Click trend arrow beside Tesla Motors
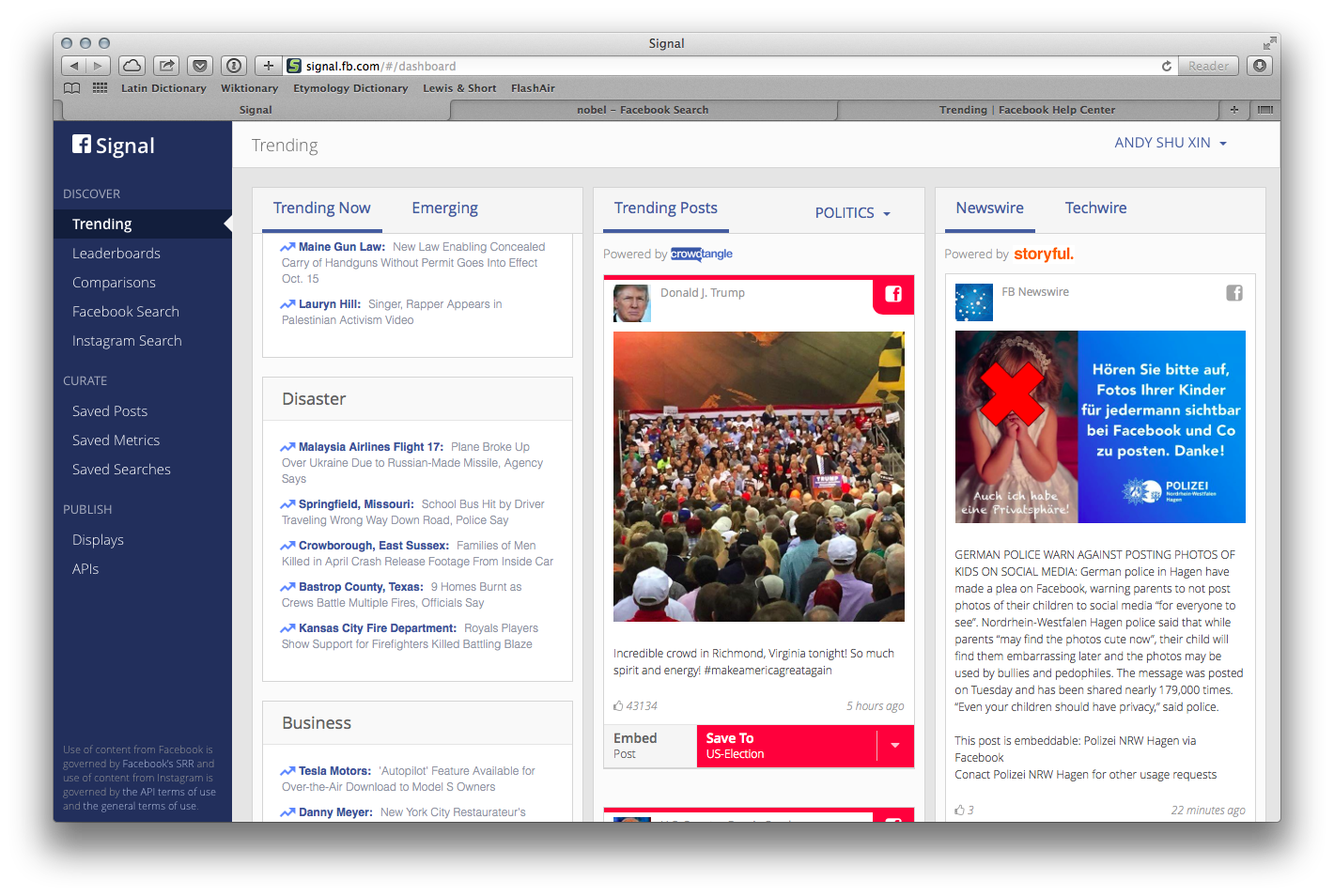 pos(287,771)
